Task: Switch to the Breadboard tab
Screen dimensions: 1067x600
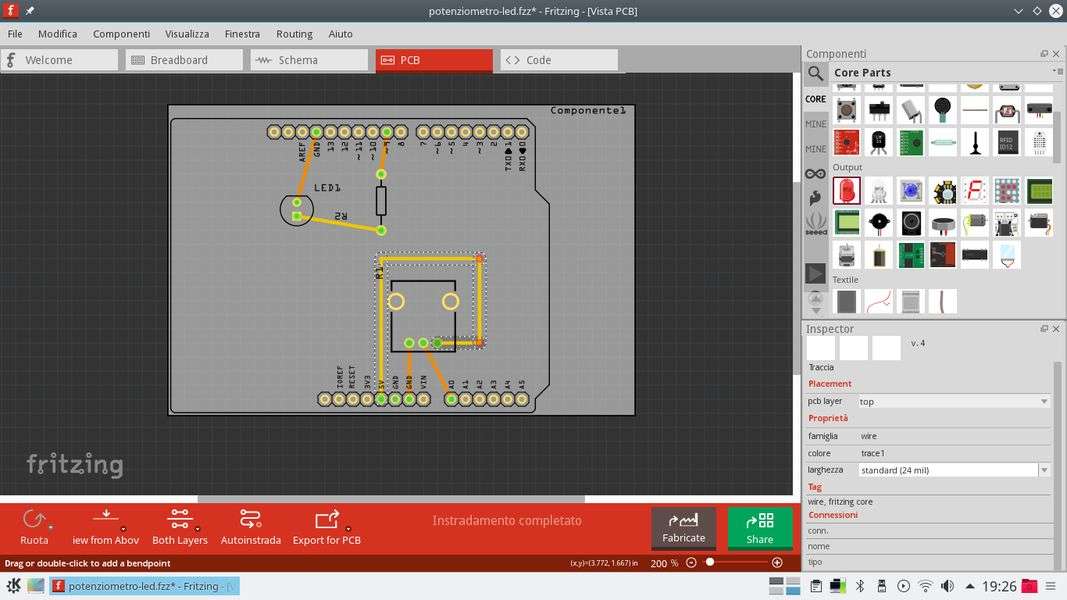Action: (x=184, y=60)
